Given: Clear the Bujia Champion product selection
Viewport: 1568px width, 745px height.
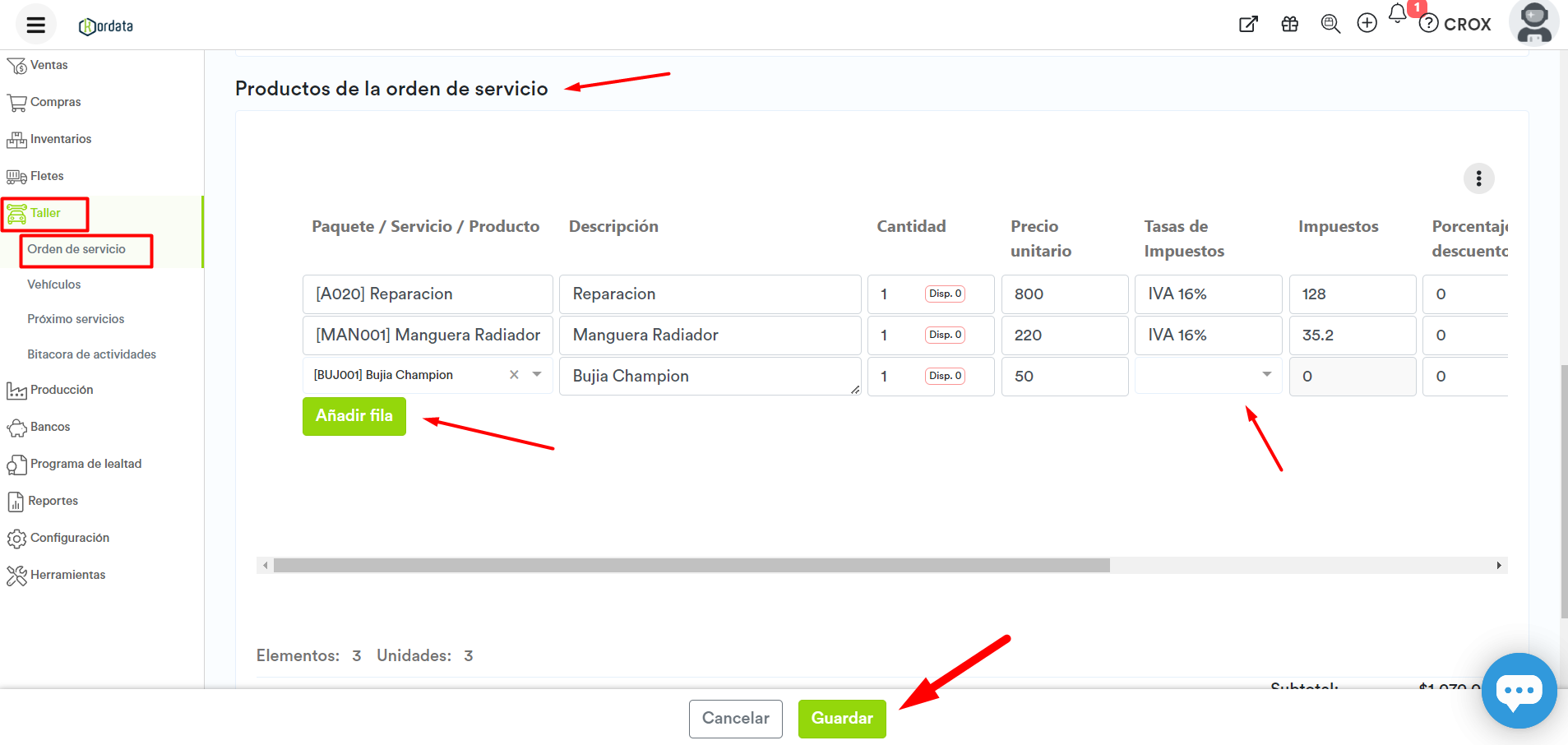Looking at the screenshot, I should point(514,374).
